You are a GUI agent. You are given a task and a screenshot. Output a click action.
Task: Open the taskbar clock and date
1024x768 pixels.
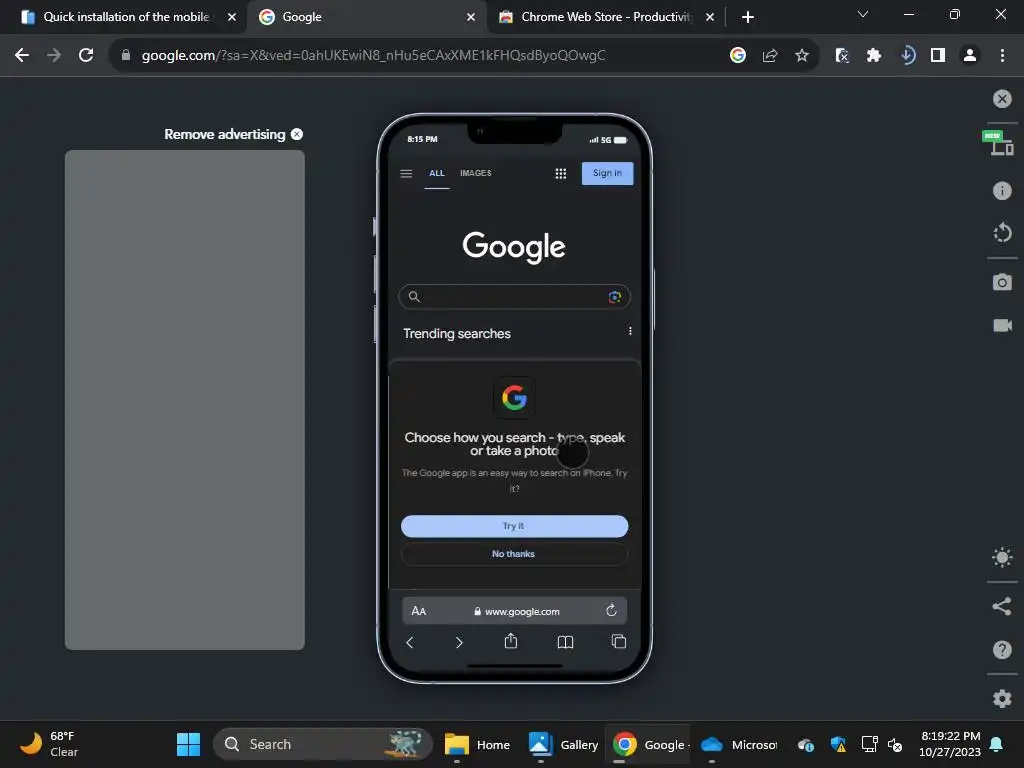click(x=950, y=744)
